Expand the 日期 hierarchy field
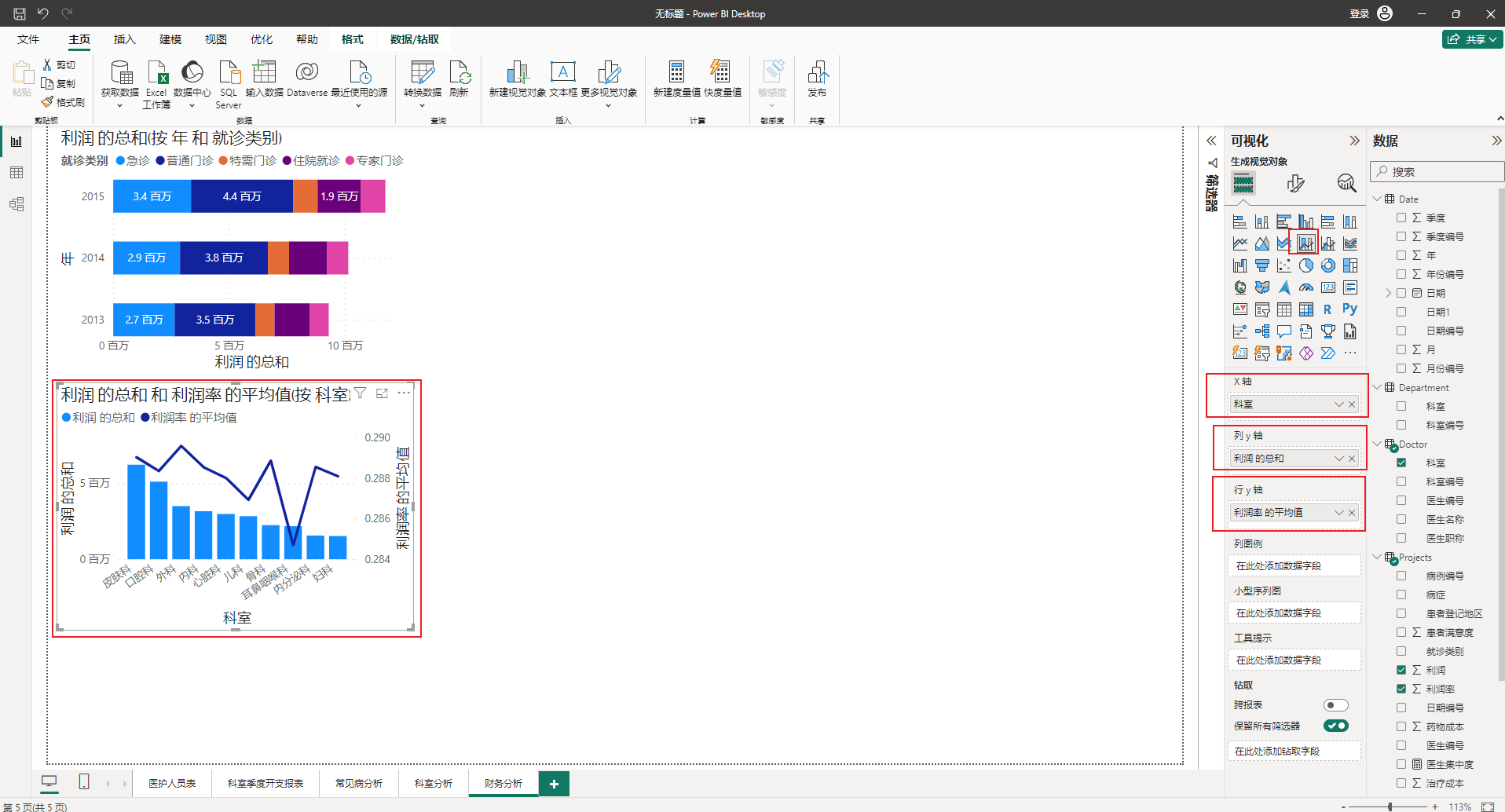Screen dimensions: 1505x812 pos(1388,293)
